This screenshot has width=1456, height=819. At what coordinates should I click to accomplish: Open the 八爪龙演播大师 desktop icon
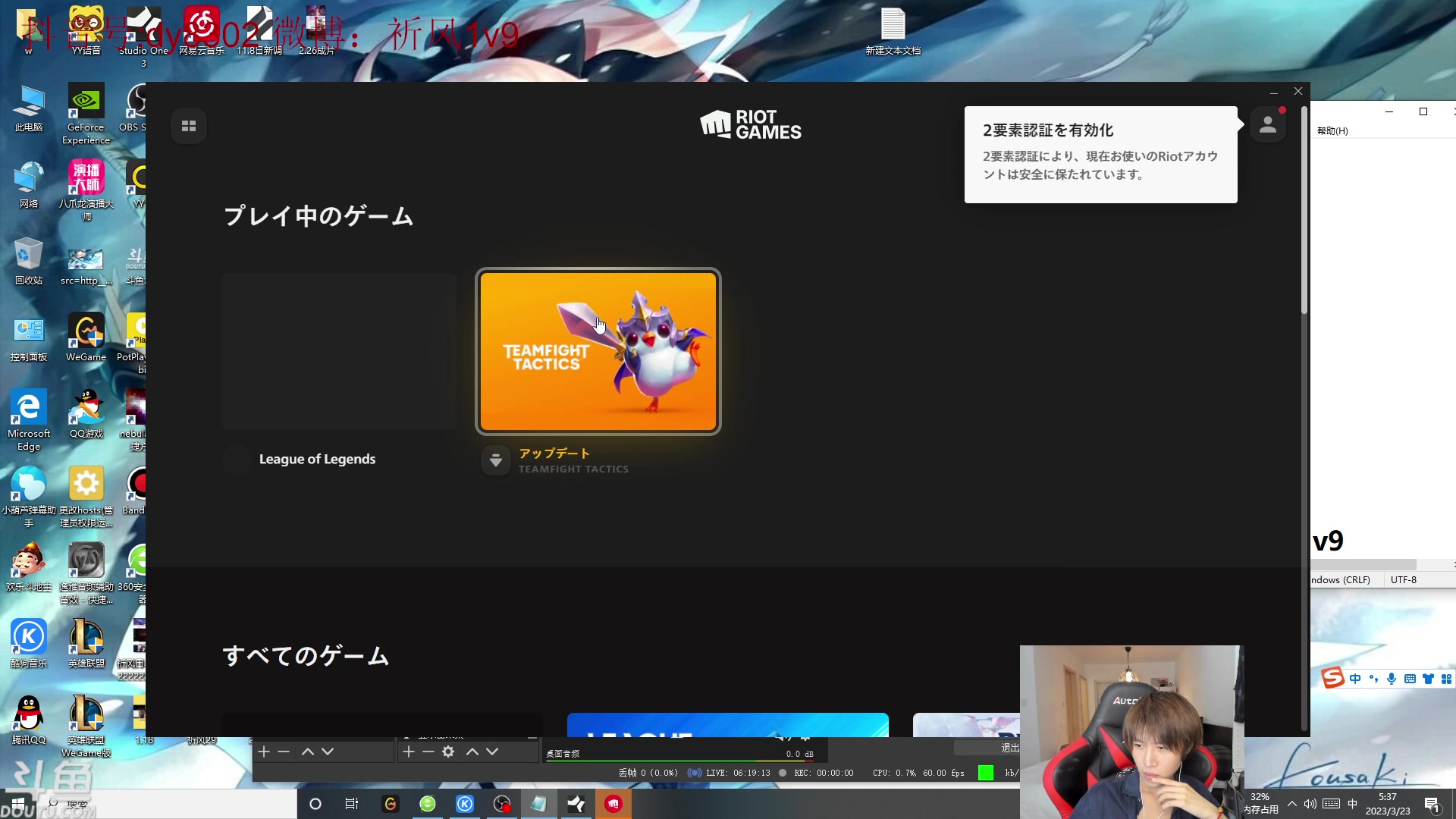(x=86, y=190)
